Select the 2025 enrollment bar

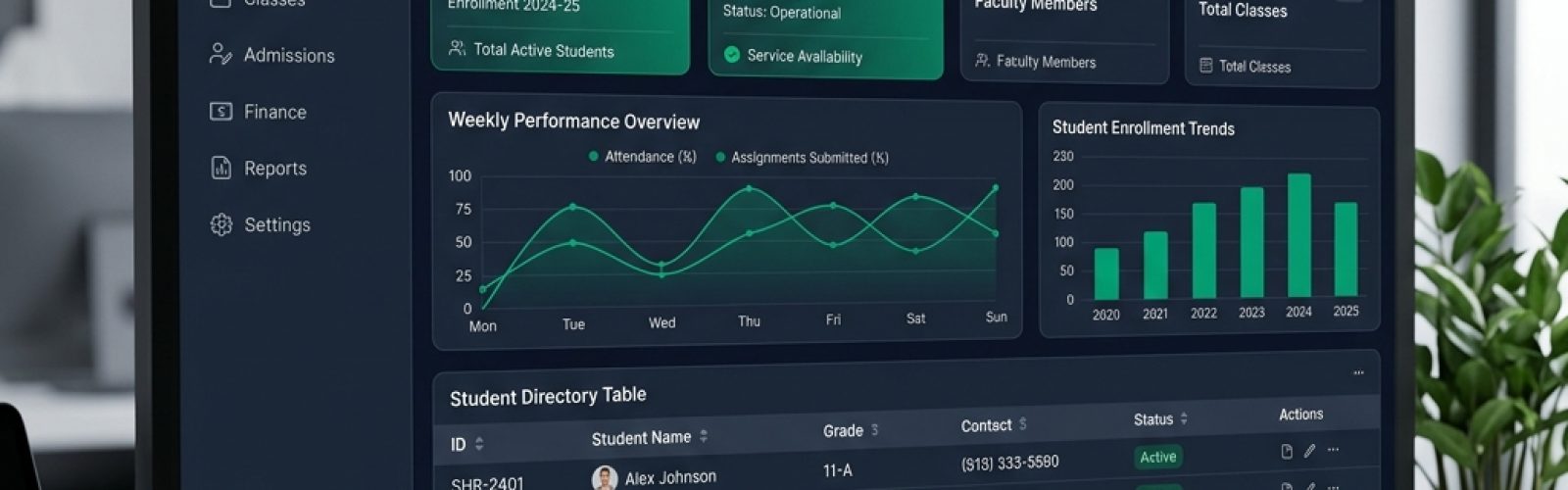[x=1346, y=249]
